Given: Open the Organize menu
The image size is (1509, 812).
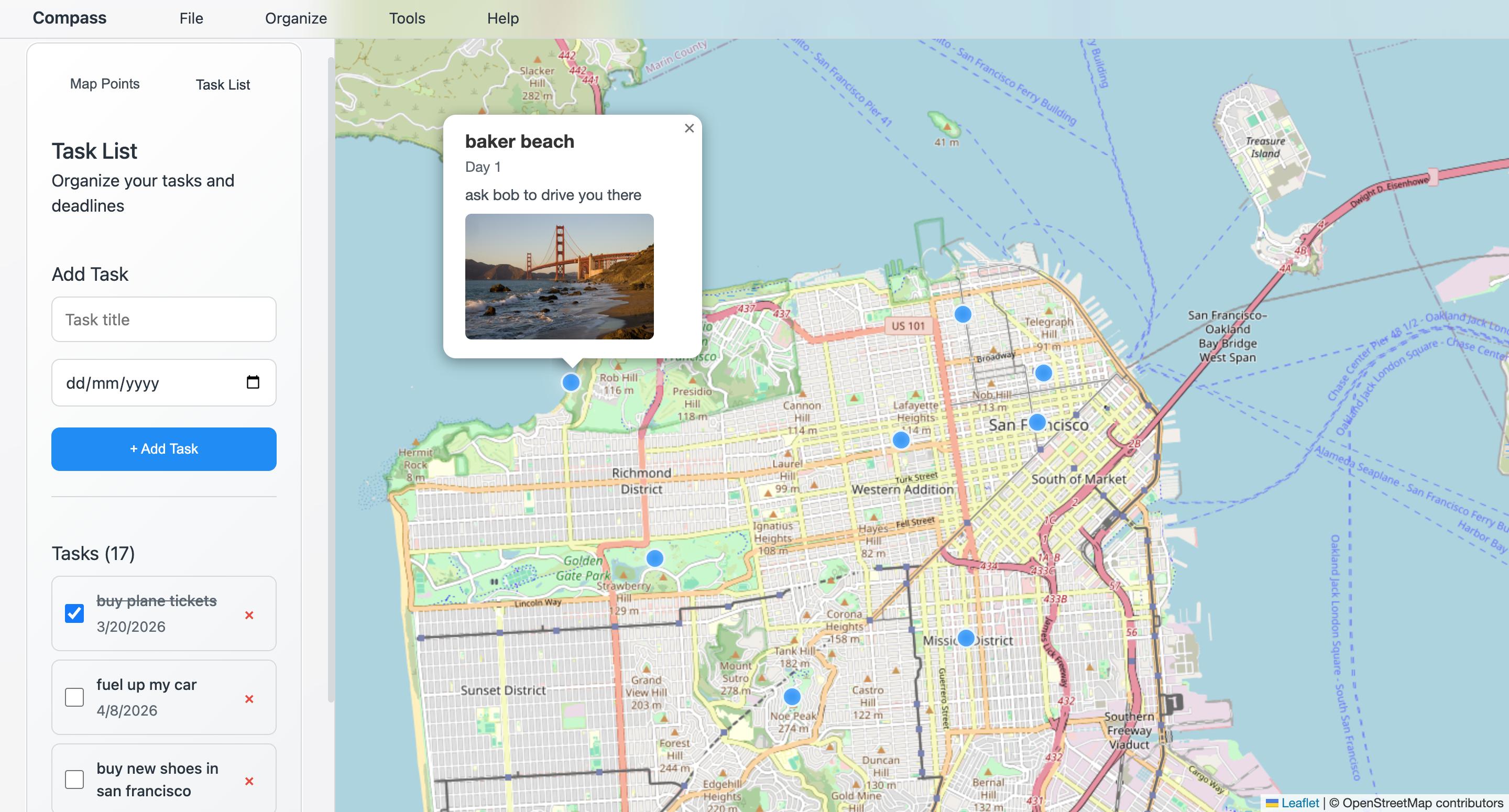Looking at the screenshot, I should click(x=296, y=18).
